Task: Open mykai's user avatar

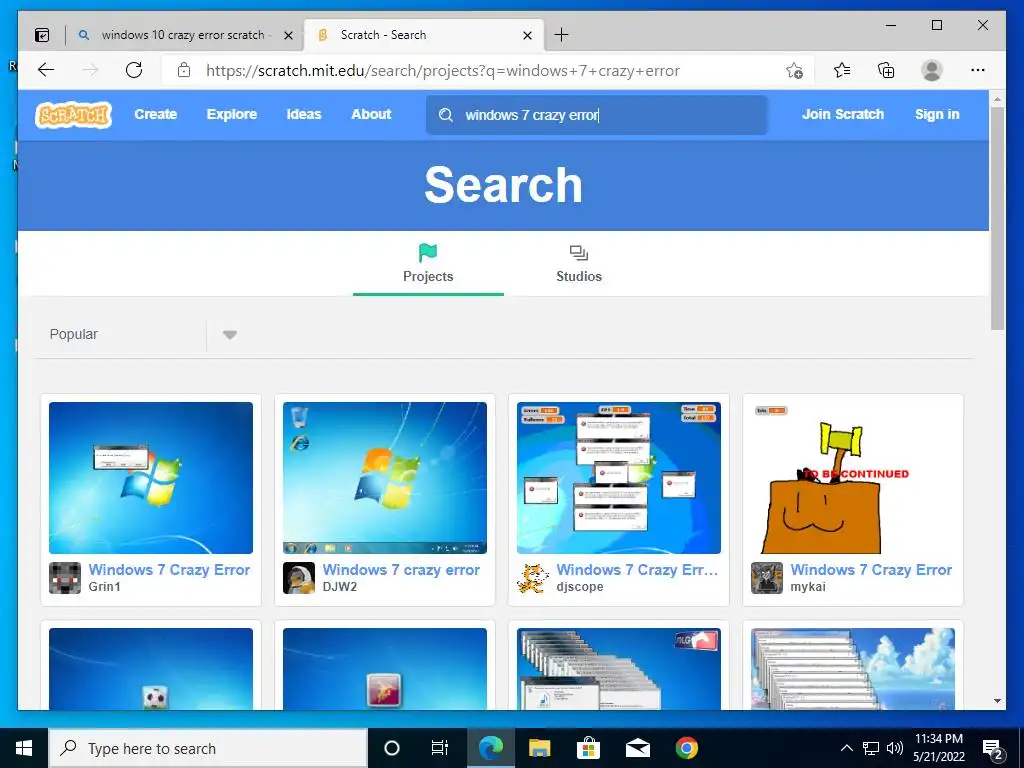Action: tap(767, 577)
